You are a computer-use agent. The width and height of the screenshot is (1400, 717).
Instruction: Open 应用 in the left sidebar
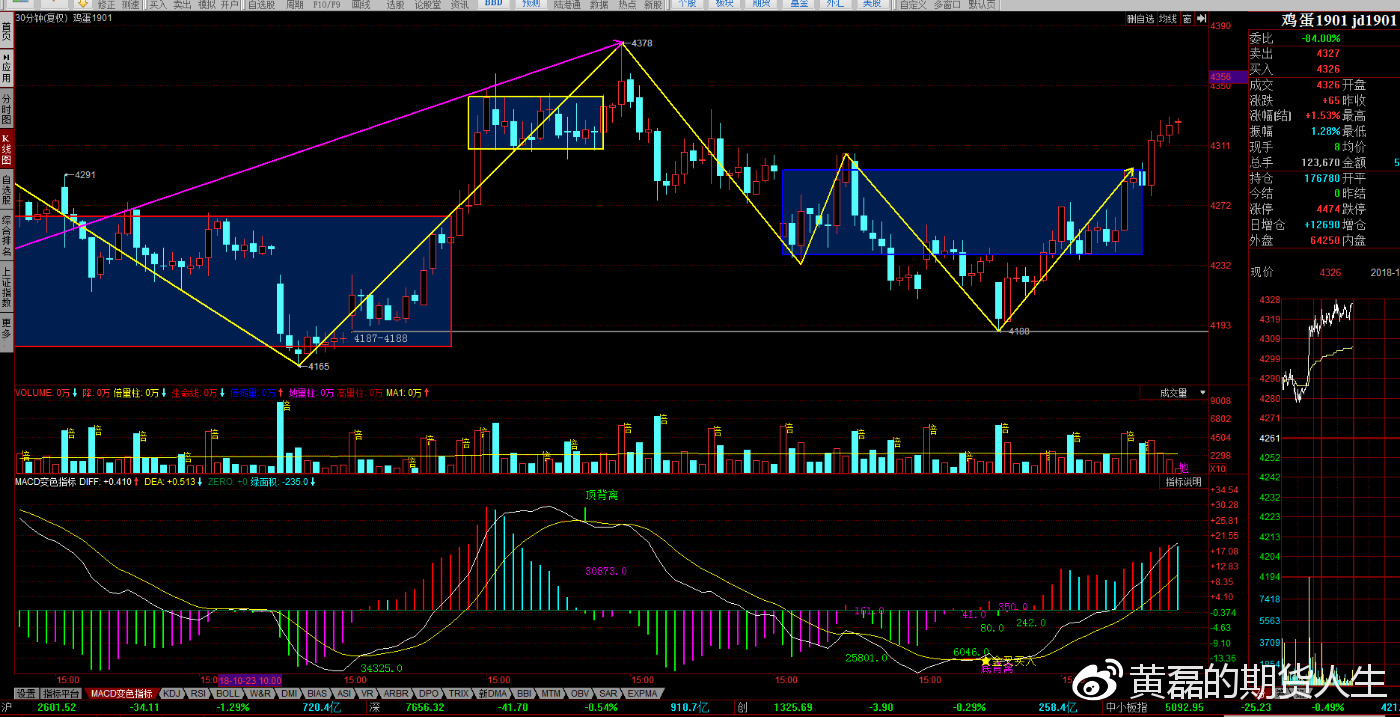click(6, 67)
